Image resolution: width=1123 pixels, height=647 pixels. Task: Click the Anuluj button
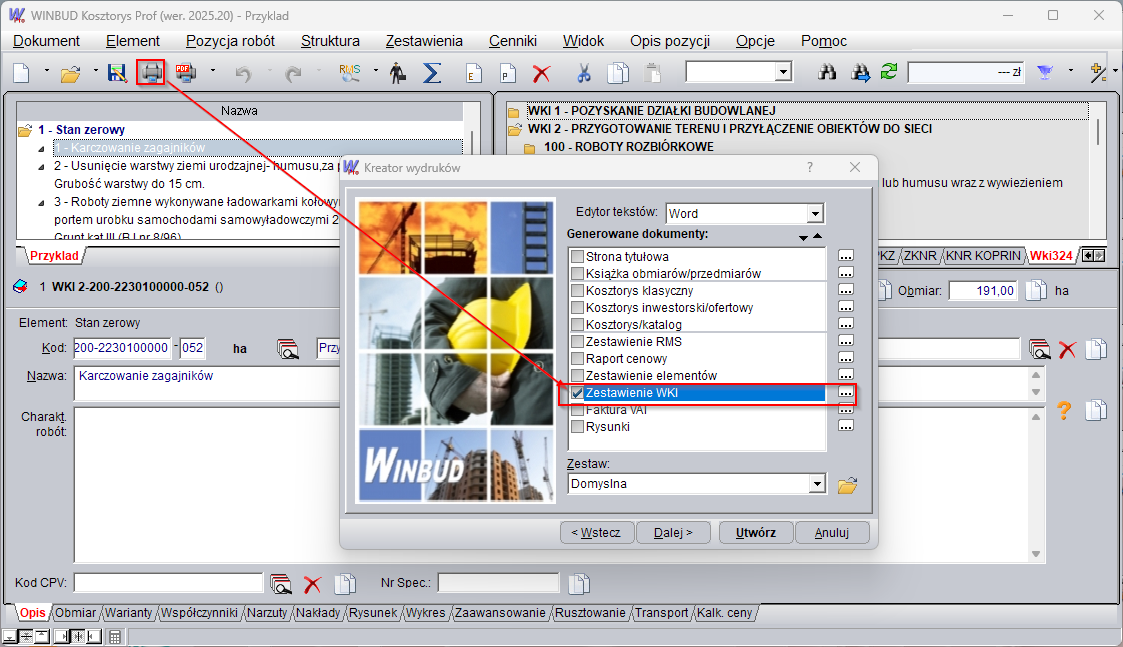[x=832, y=533]
